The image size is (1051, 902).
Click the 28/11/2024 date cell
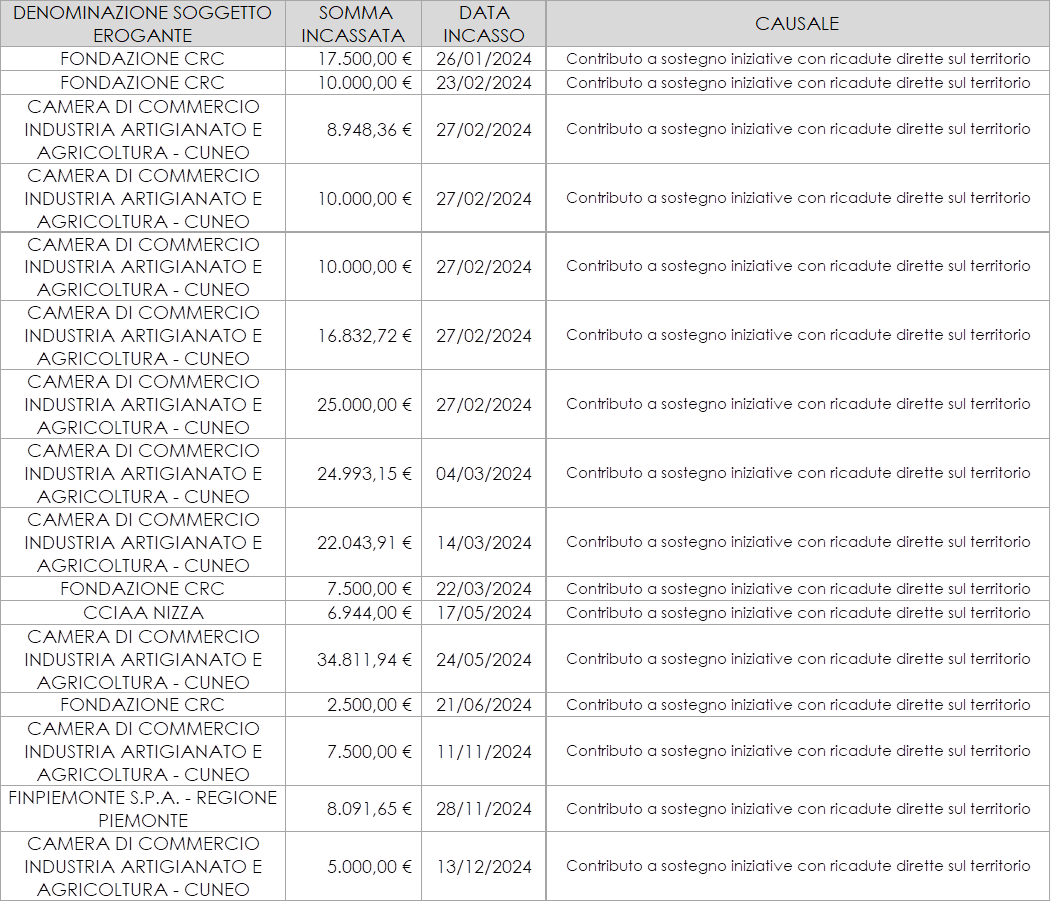tap(484, 808)
